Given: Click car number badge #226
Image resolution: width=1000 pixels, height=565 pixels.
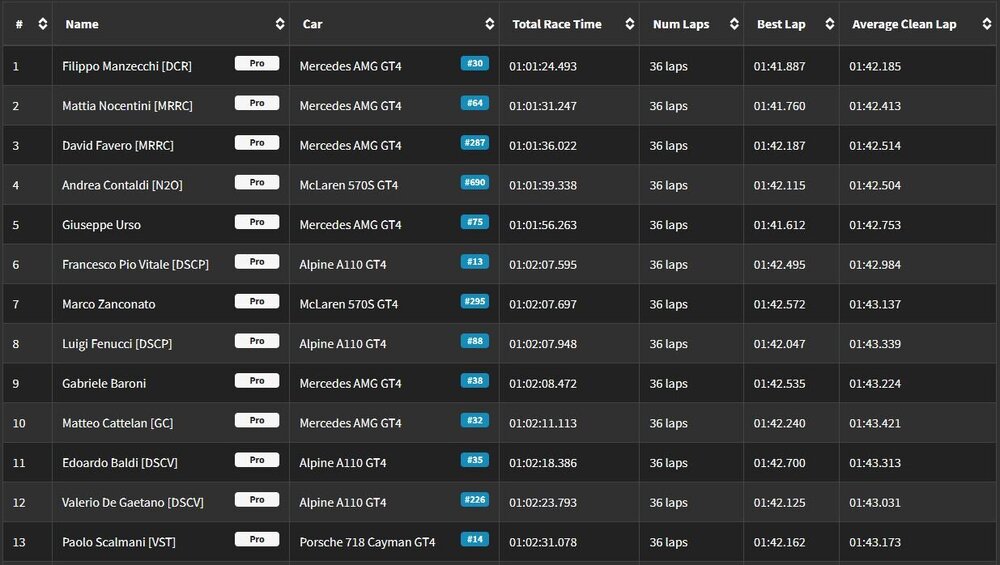Looking at the screenshot, I should pos(474,499).
